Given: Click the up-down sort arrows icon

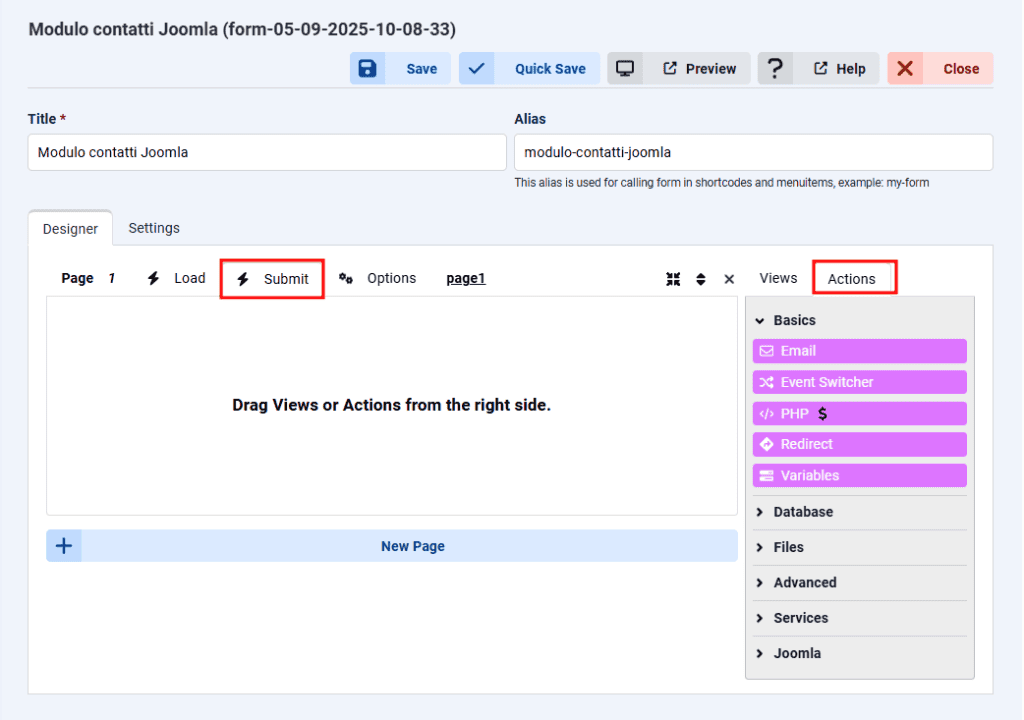Looking at the screenshot, I should coord(701,279).
